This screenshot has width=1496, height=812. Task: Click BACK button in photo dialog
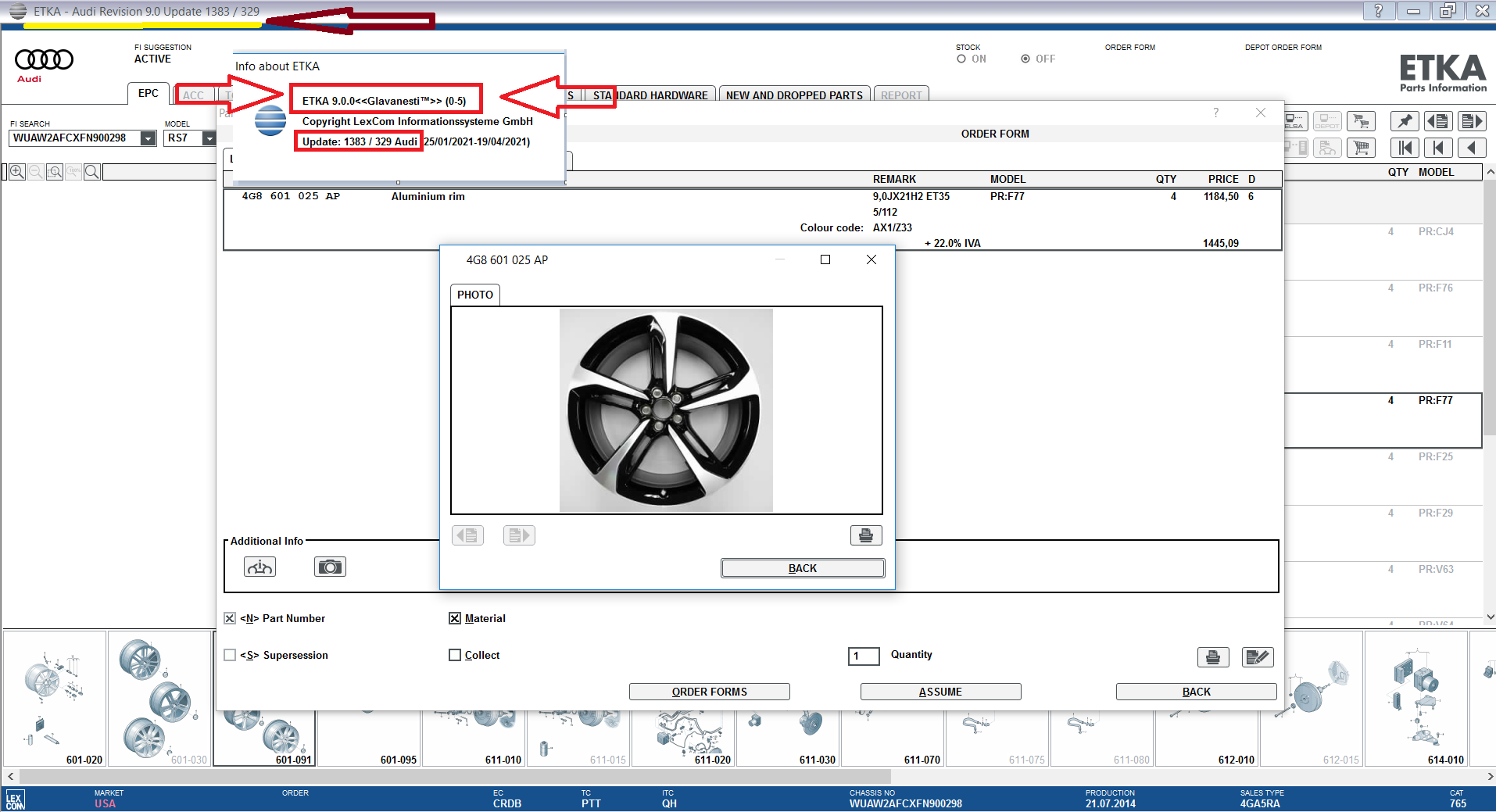click(x=803, y=568)
